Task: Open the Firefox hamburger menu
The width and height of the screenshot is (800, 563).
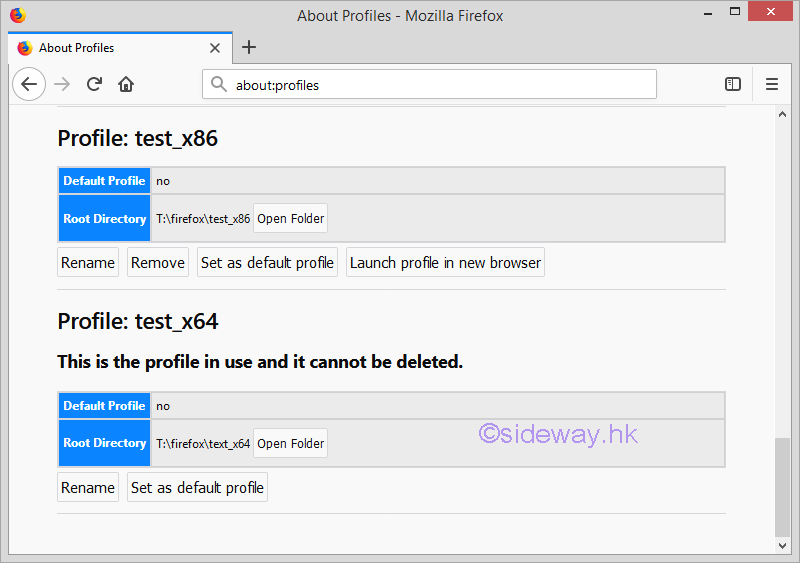Action: tap(771, 85)
